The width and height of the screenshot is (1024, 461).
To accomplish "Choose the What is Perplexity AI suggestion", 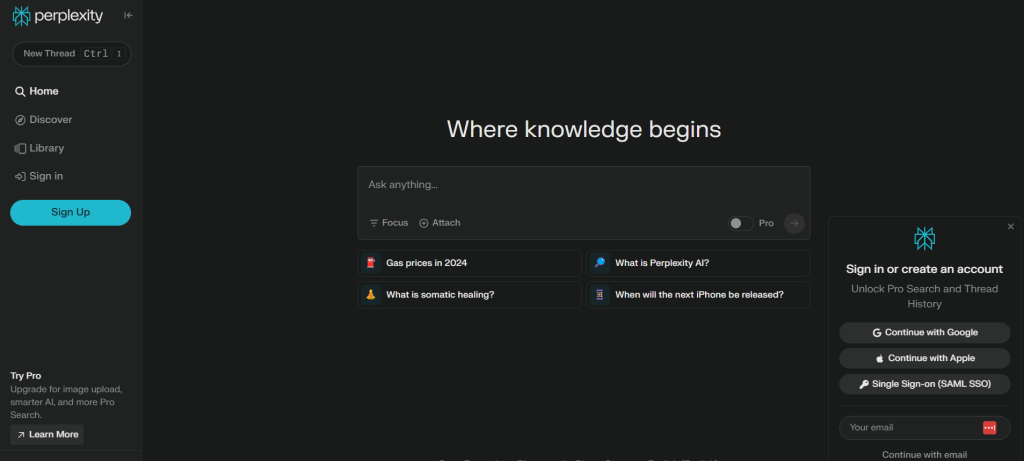I will click(697, 264).
